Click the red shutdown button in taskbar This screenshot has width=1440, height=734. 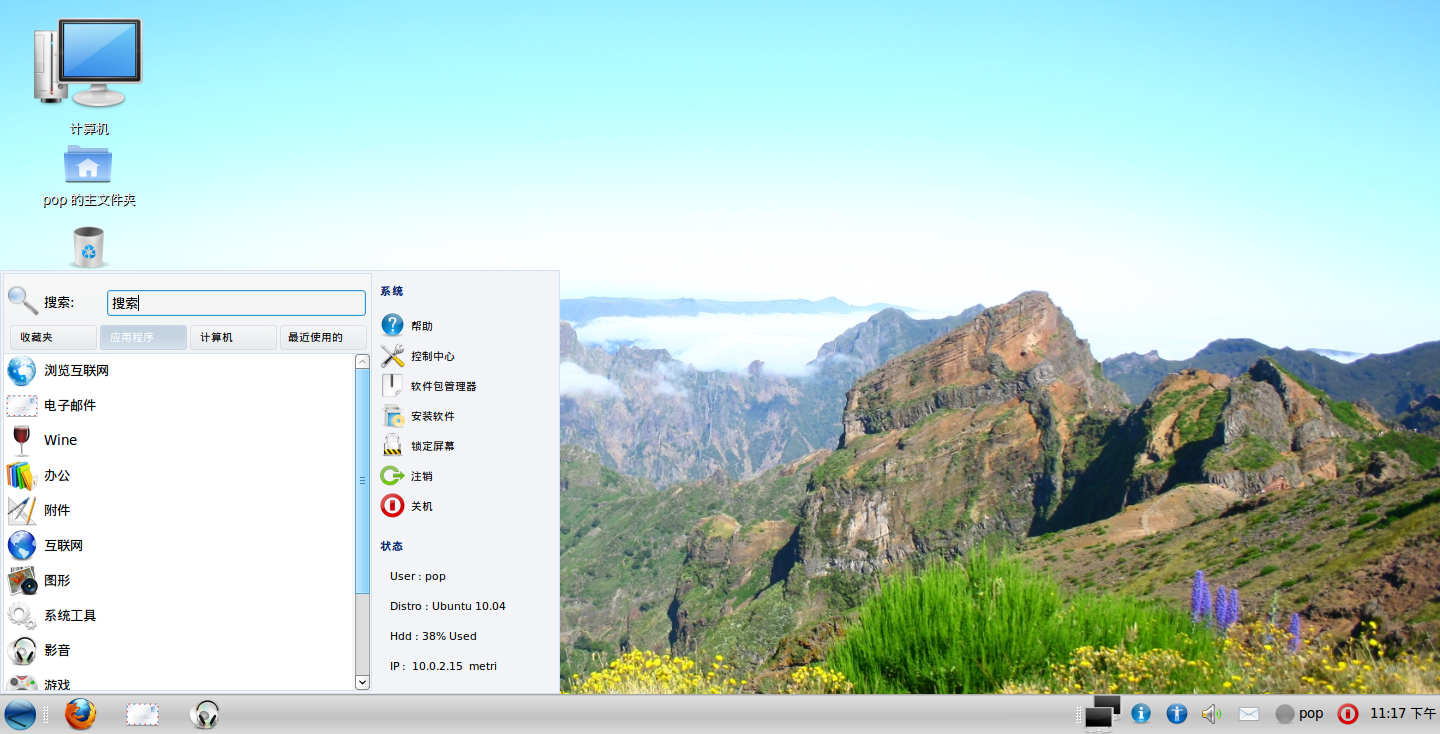point(1348,713)
